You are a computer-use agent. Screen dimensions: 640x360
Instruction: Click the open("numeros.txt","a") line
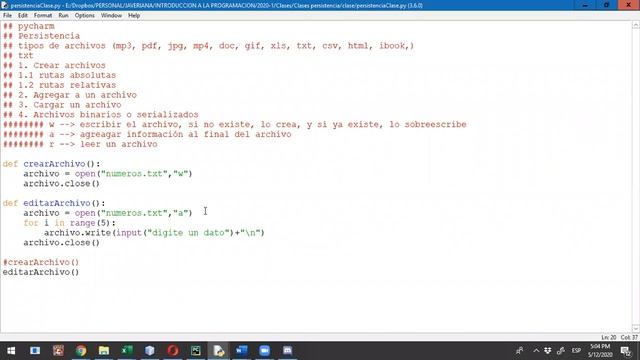pyautogui.click(x=108, y=213)
